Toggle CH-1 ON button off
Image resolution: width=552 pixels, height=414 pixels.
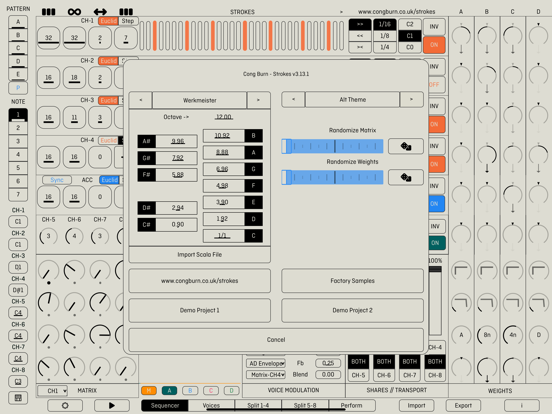click(434, 45)
